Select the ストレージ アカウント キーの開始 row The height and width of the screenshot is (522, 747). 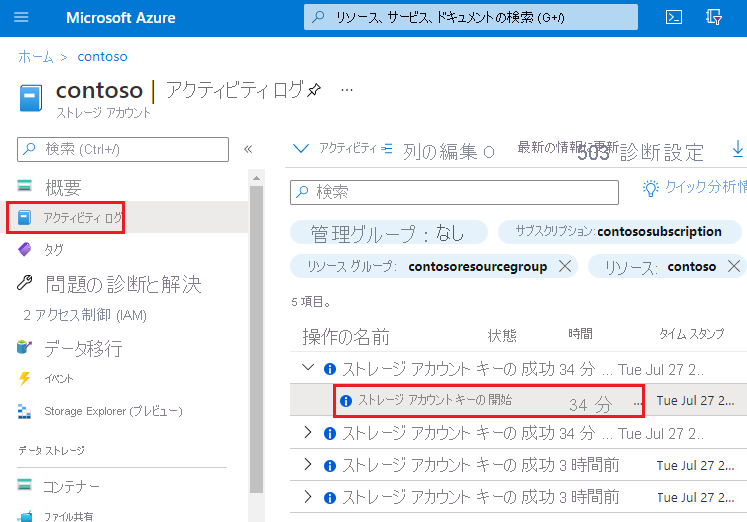tap(489, 401)
